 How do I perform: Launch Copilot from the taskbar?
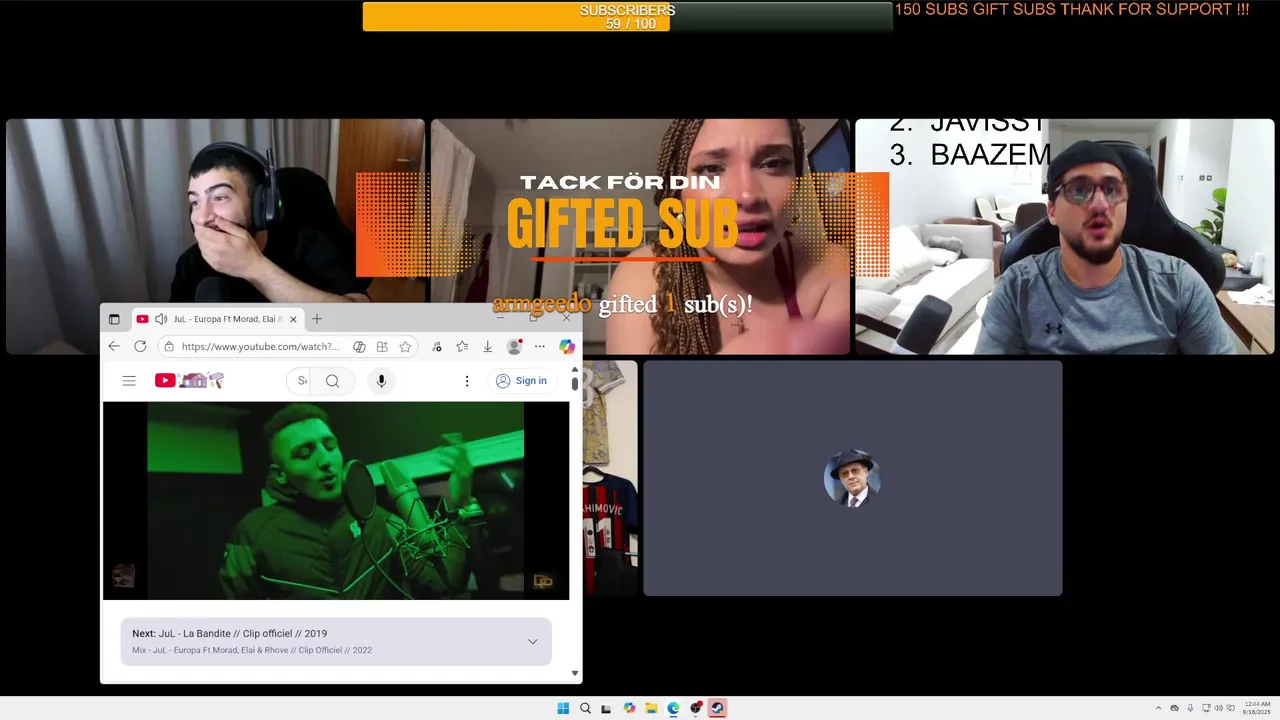coord(629,708)
